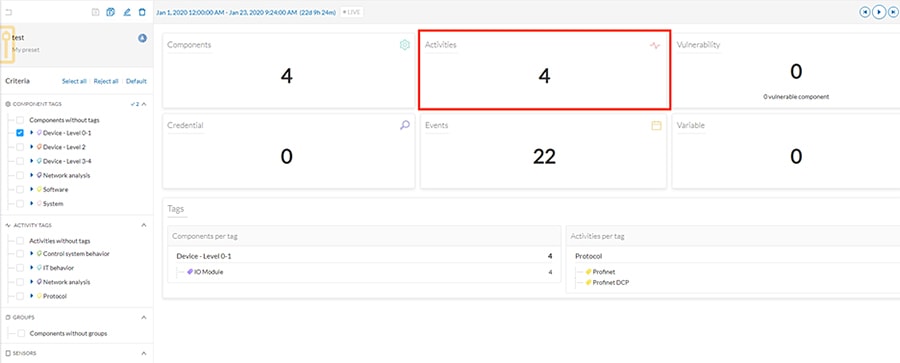The image size is (900, 363).
Task: Delete the preset with the trash icon
Action: point(142,11)
